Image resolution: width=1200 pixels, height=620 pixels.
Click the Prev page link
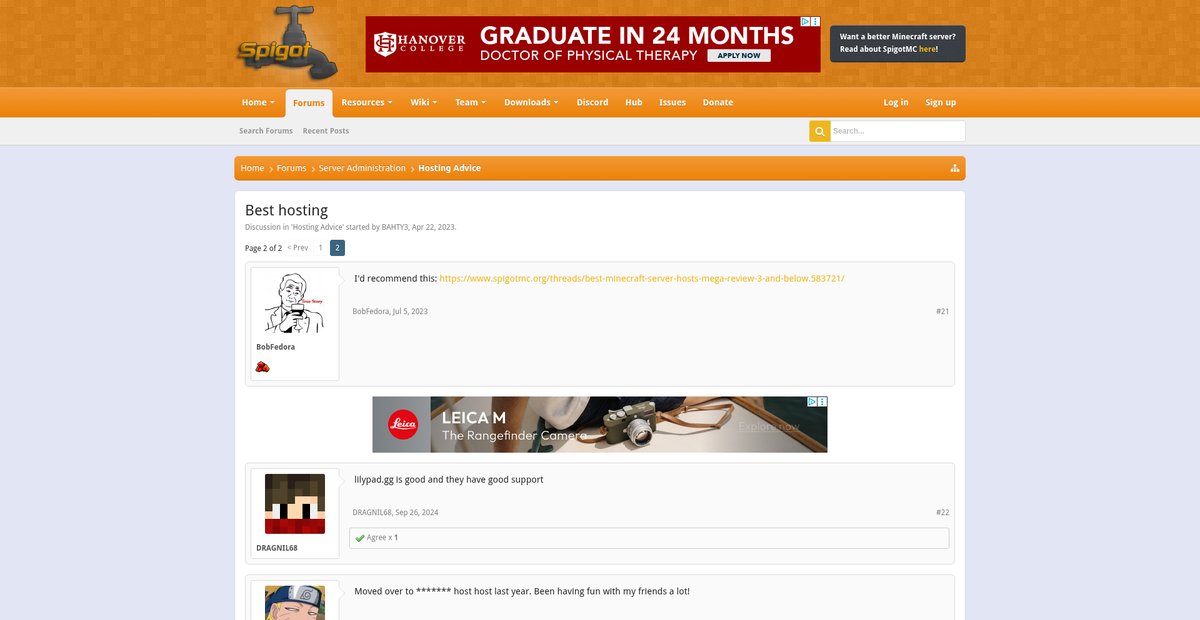(298, 248)
